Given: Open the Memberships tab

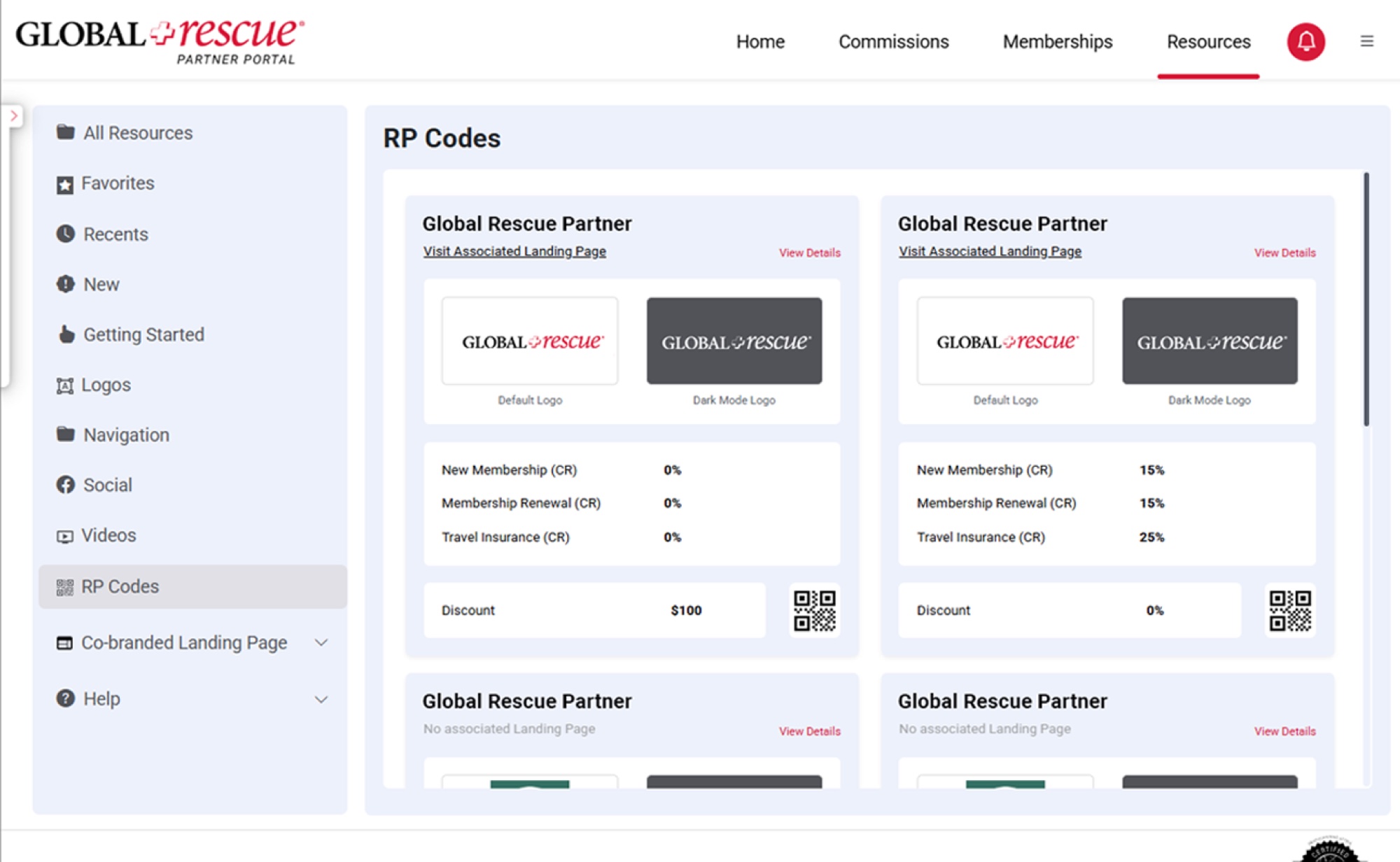Looking at the screenshot, I should coord(1058,42).
